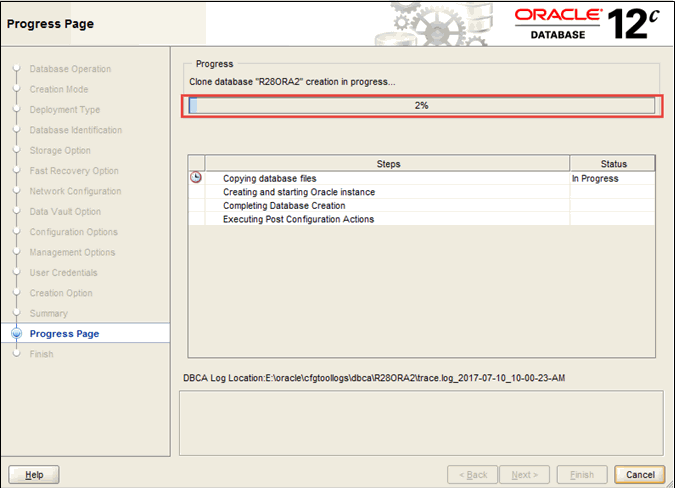Screen dimensions: 675x488
Task: Select the Creating and starting Oracle instance row
Action: [299, 192]
